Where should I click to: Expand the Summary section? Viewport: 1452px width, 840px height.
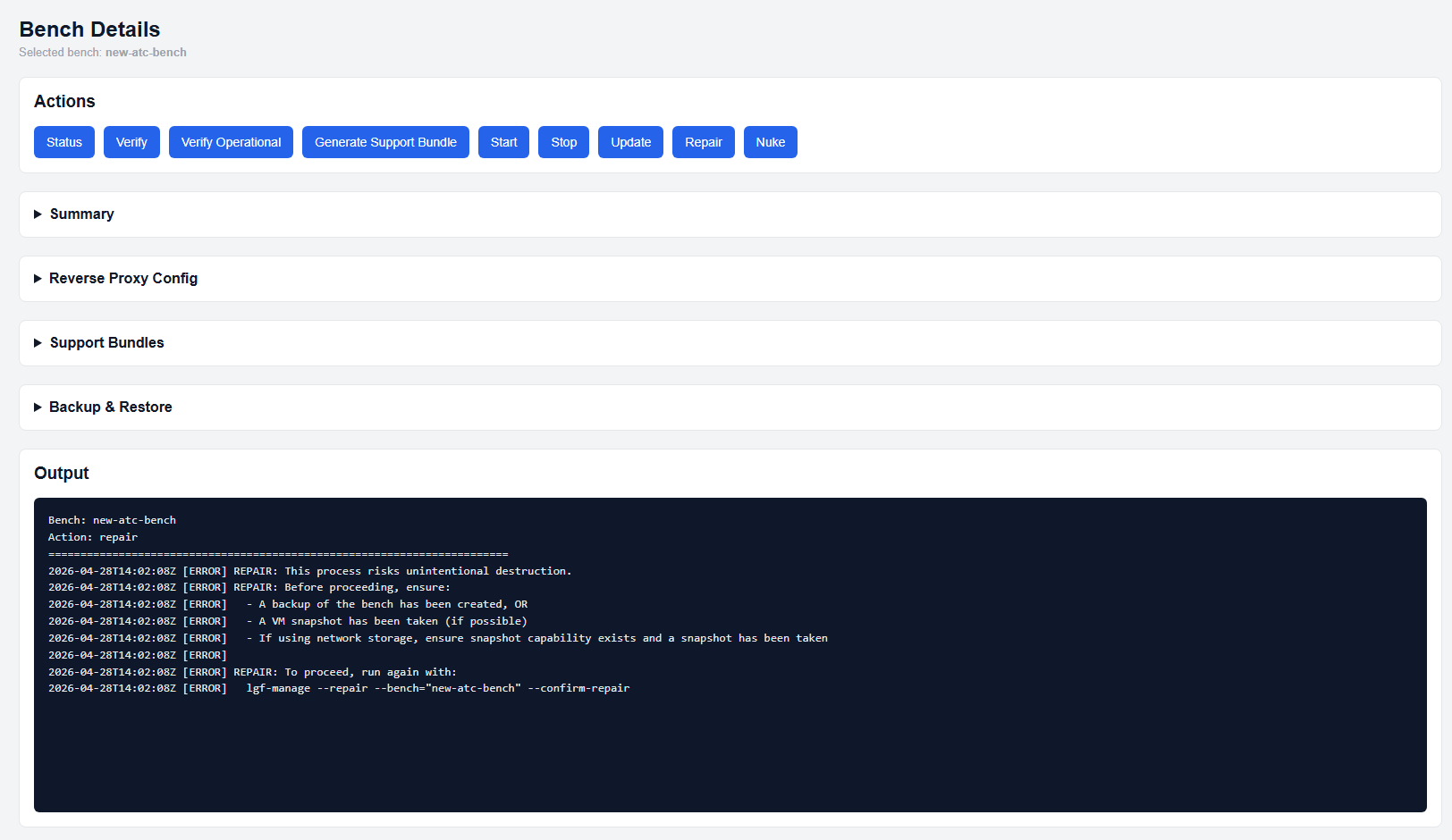(730, 214)
